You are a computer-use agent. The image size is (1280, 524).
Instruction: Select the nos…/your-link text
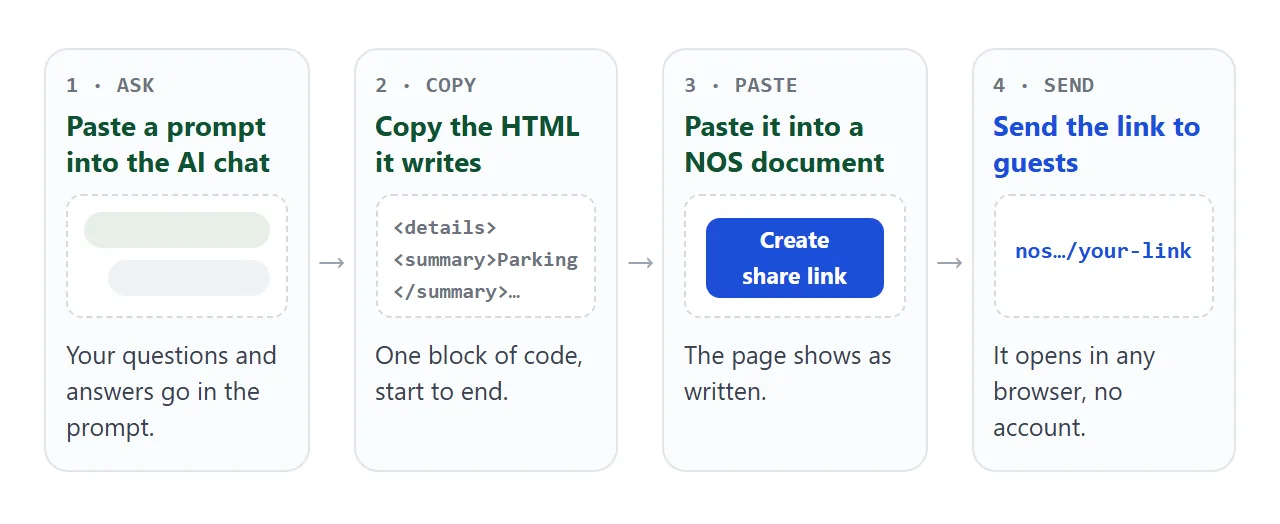(x=1103, y=251)
